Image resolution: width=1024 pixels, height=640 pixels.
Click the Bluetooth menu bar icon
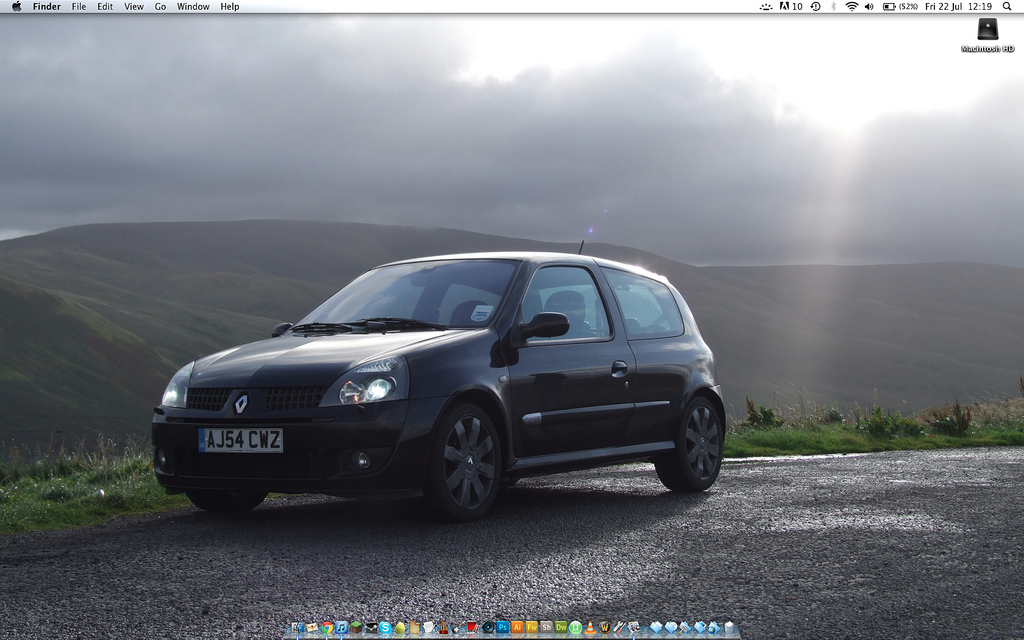click(833, 6)
